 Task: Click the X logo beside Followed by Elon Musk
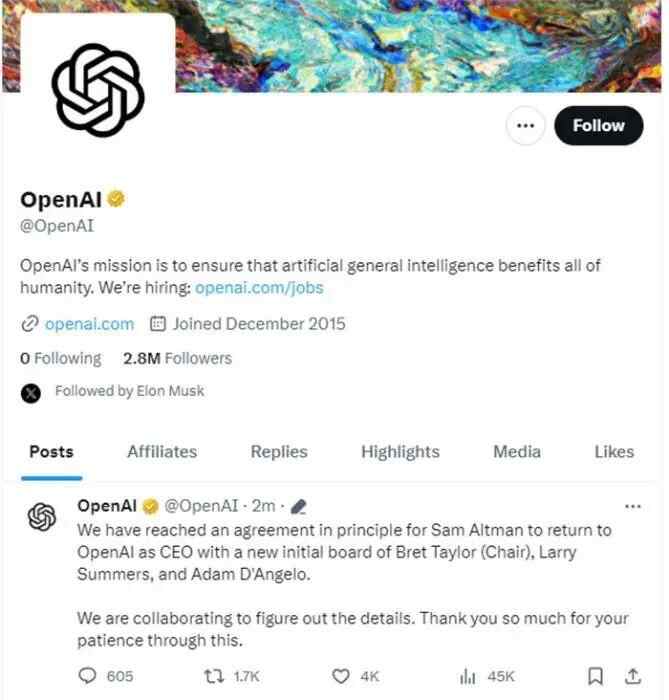[31, 392]
